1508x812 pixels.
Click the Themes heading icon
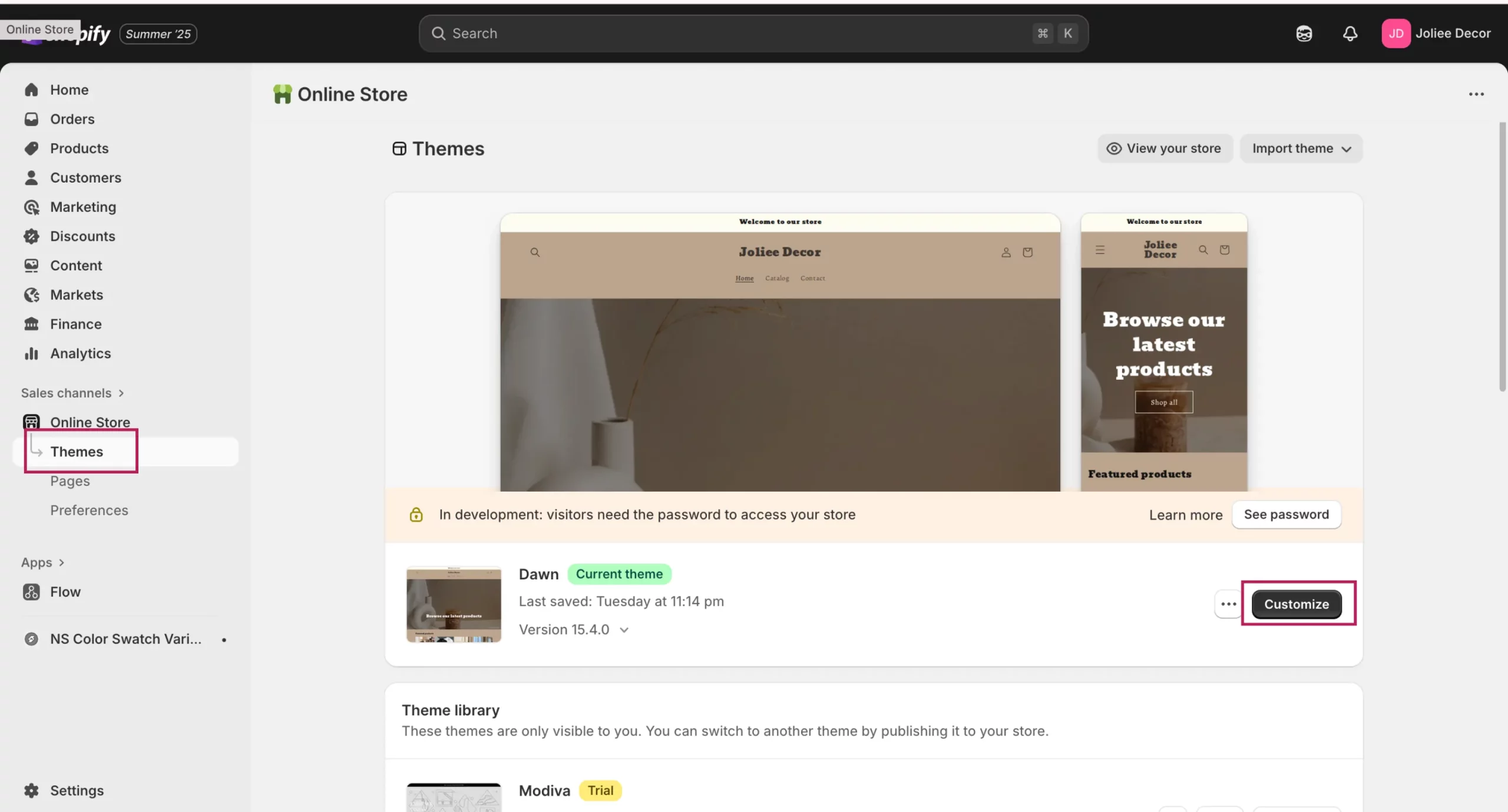pos(399,148)
